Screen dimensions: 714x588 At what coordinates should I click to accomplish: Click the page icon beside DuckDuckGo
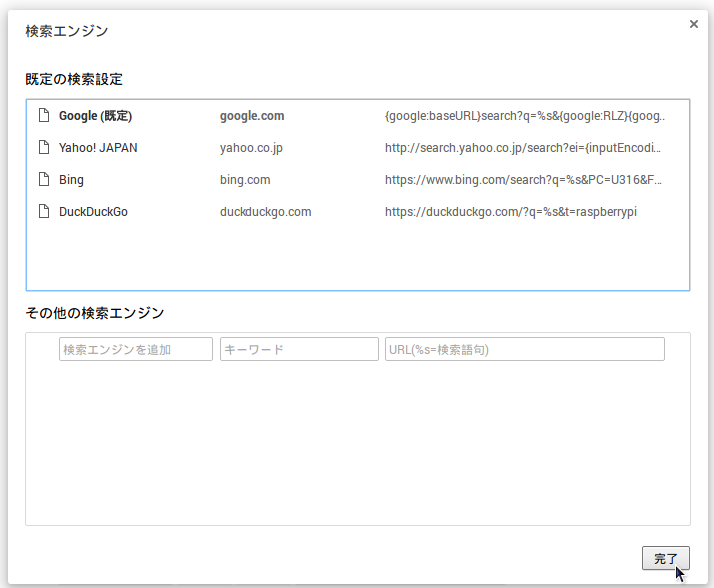(x=43, y=212)
